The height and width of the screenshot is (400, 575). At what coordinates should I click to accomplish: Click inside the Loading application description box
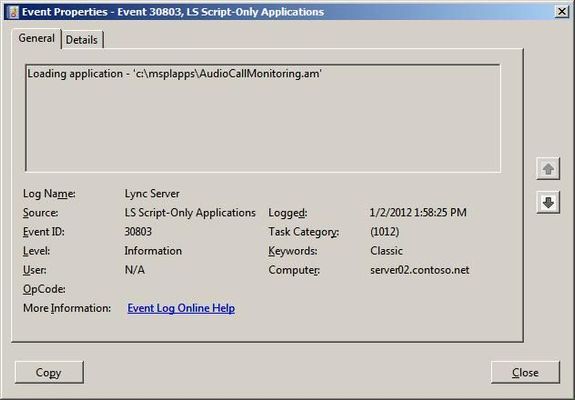click(x=263, y=118)
